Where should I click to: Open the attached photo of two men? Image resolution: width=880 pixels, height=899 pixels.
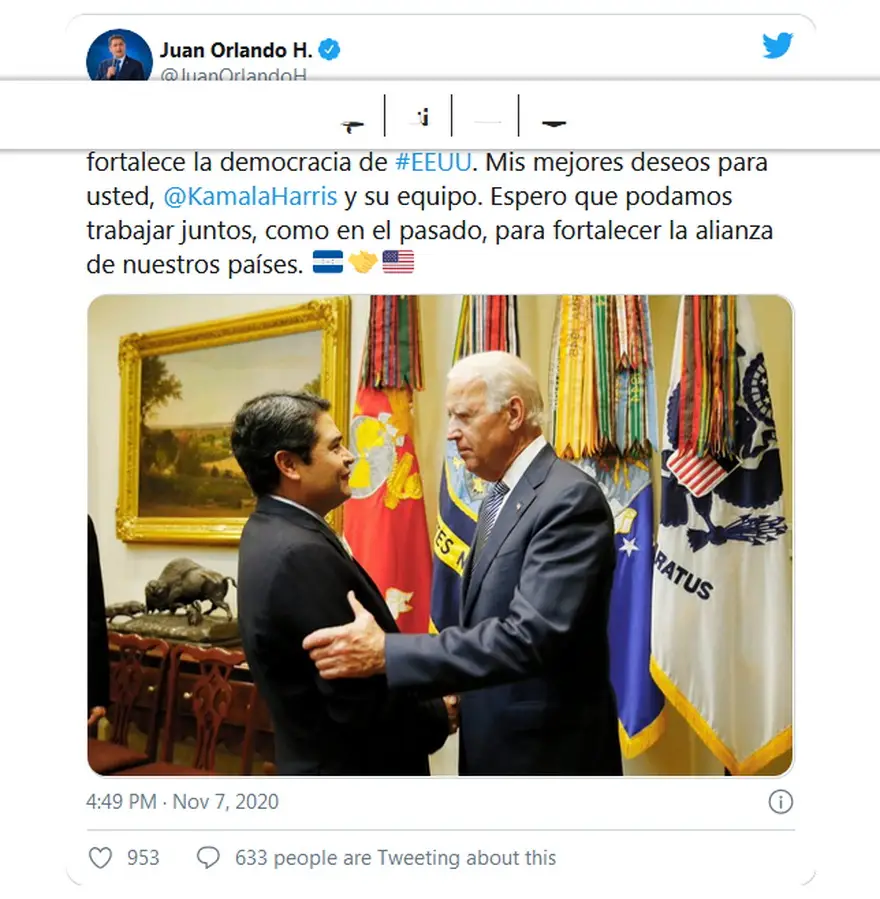(440, 536)
